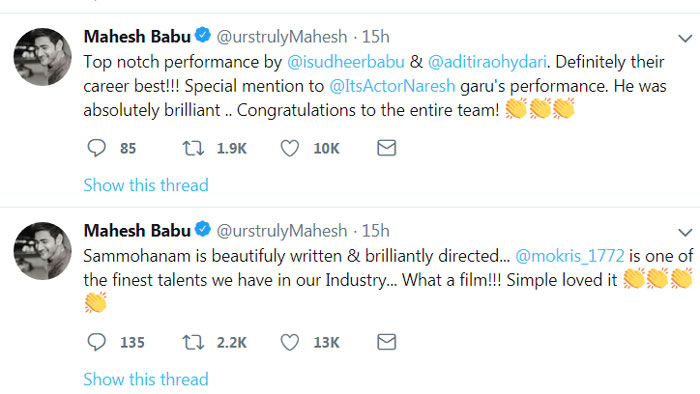Click @urstrulyMahesh handle on second tweet
Viewport: 700px width, 394px height.
(x=282, y=231)
